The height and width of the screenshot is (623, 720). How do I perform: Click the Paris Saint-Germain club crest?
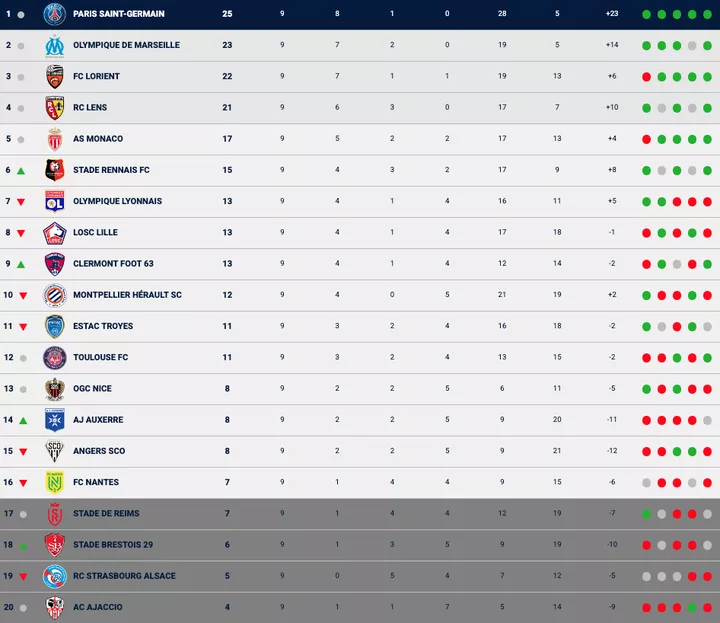(x=54, y=14)
